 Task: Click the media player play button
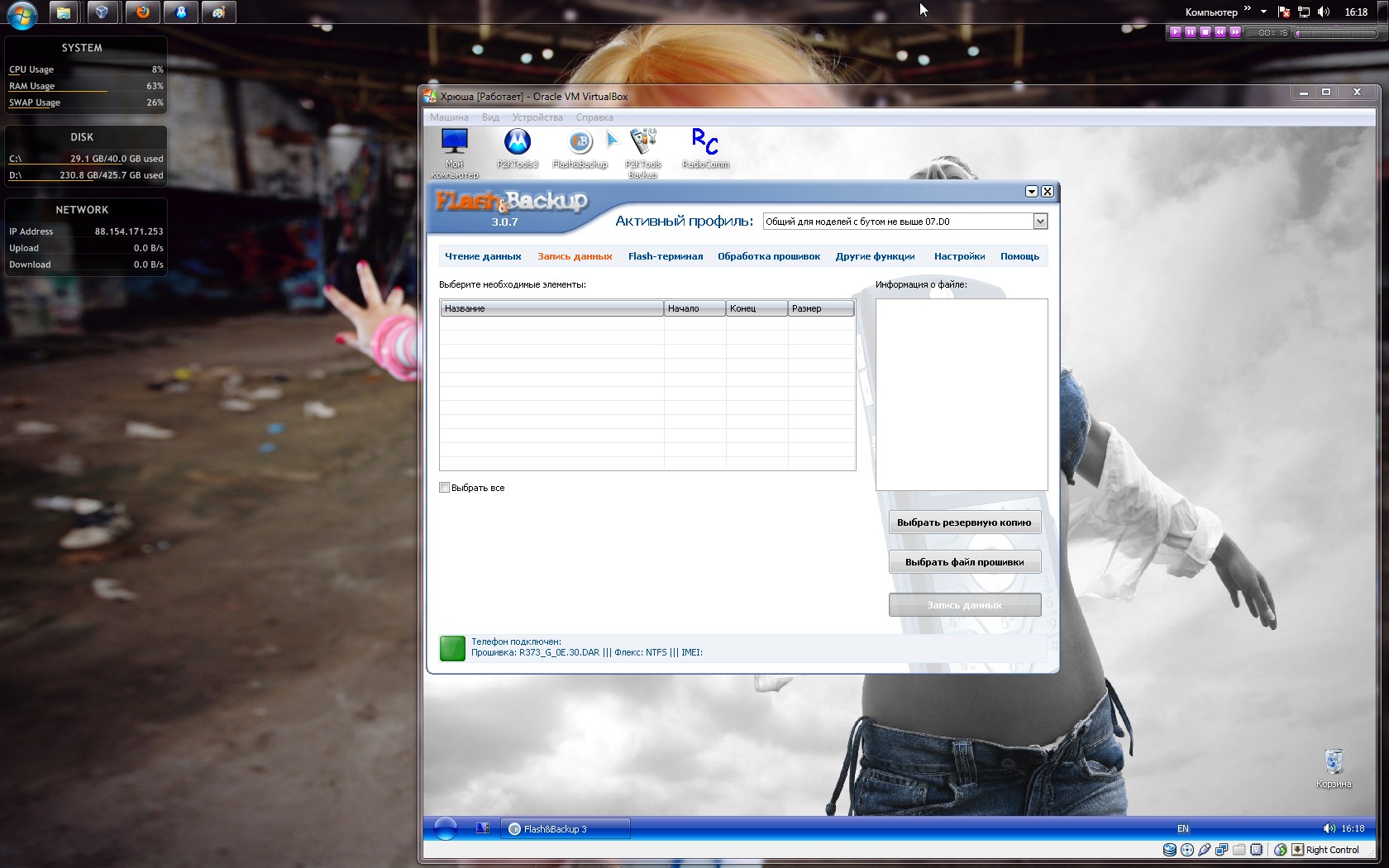click(1176, 32)
